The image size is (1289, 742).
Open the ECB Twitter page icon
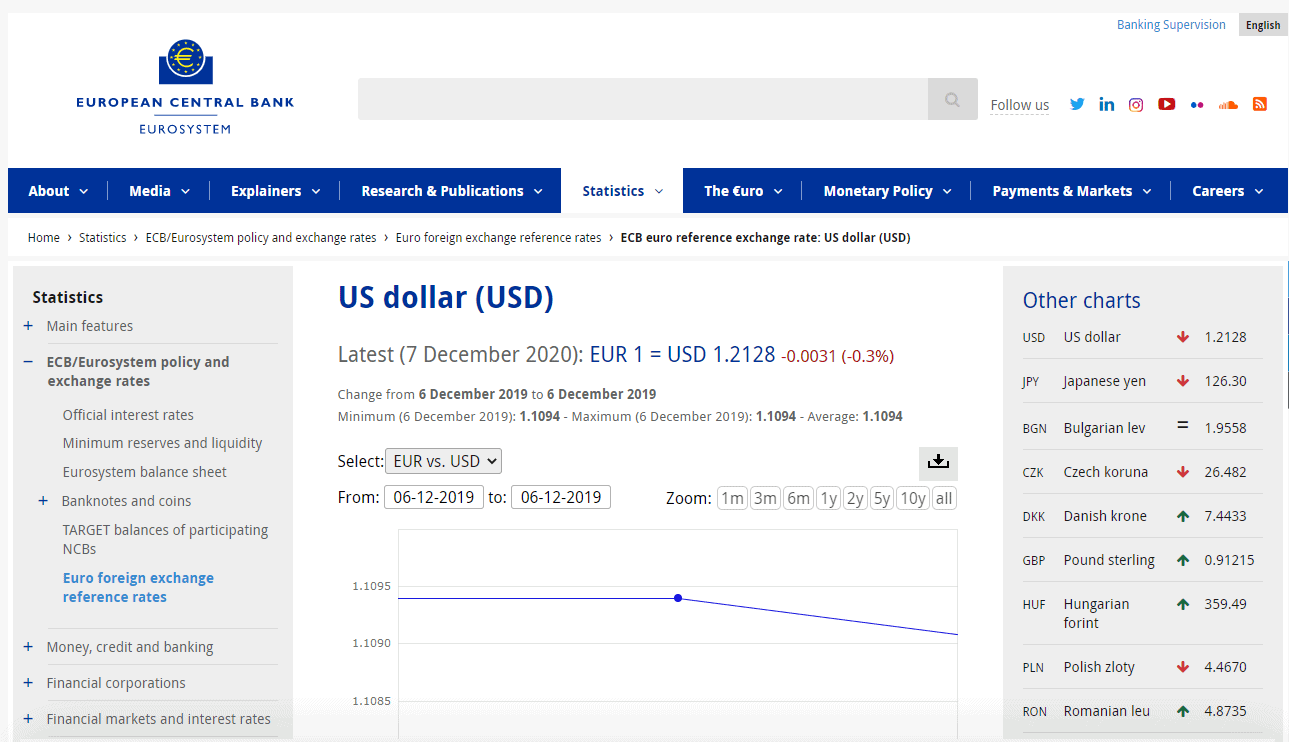point(1077,104)
